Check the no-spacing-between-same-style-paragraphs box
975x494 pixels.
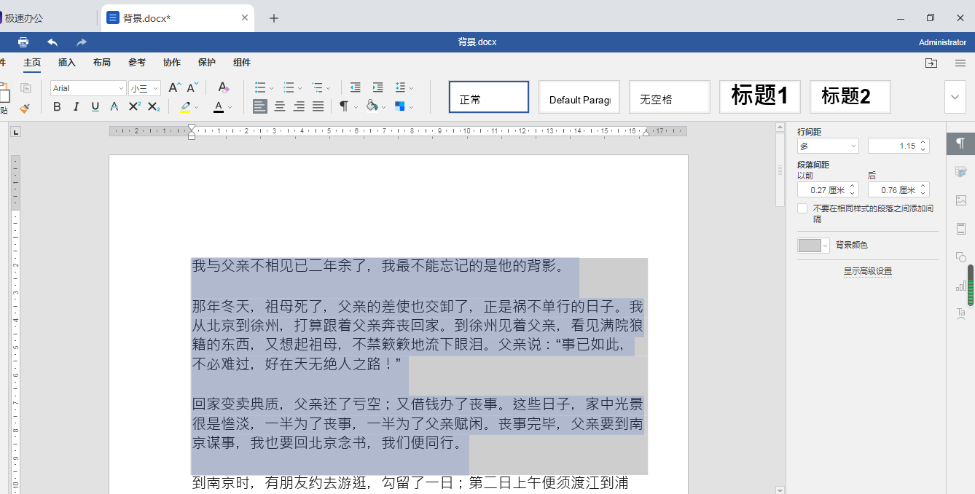pos(803,208)
